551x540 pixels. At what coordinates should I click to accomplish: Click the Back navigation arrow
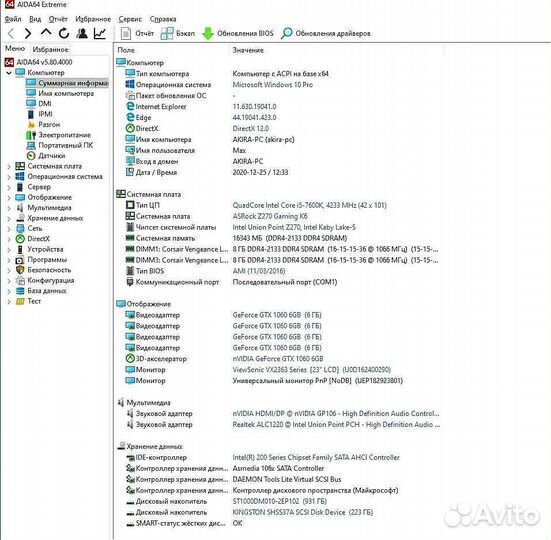coord(11,33)
